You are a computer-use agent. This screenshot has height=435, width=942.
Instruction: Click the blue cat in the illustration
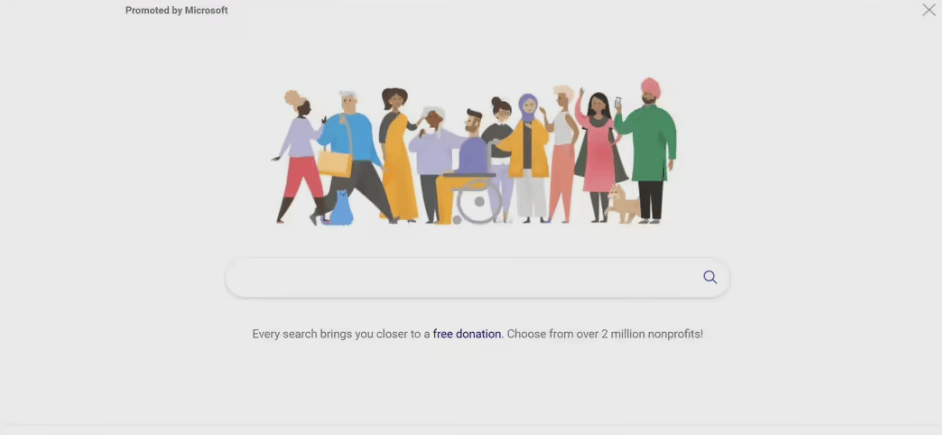341,208
